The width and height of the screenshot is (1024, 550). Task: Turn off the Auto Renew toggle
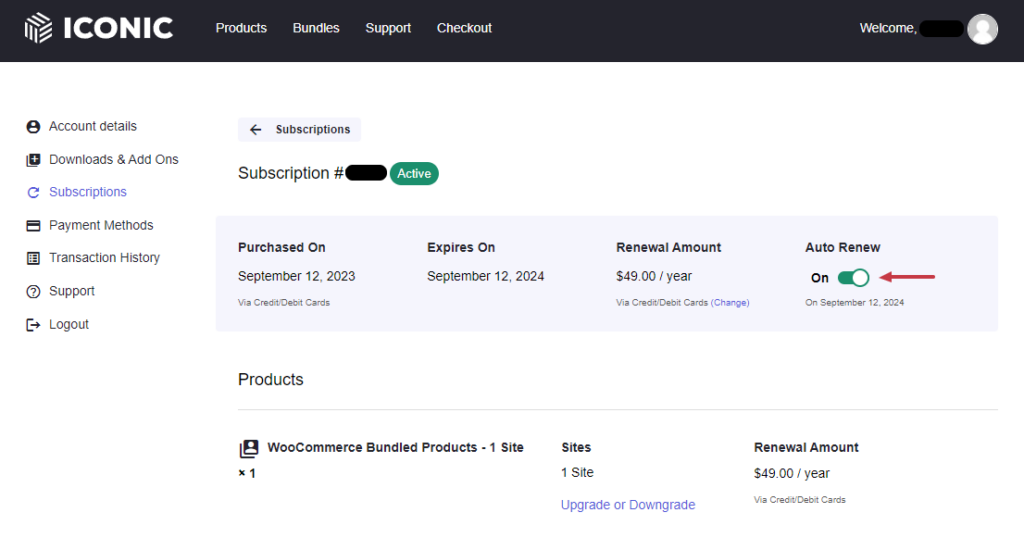[x=853, y=278]
